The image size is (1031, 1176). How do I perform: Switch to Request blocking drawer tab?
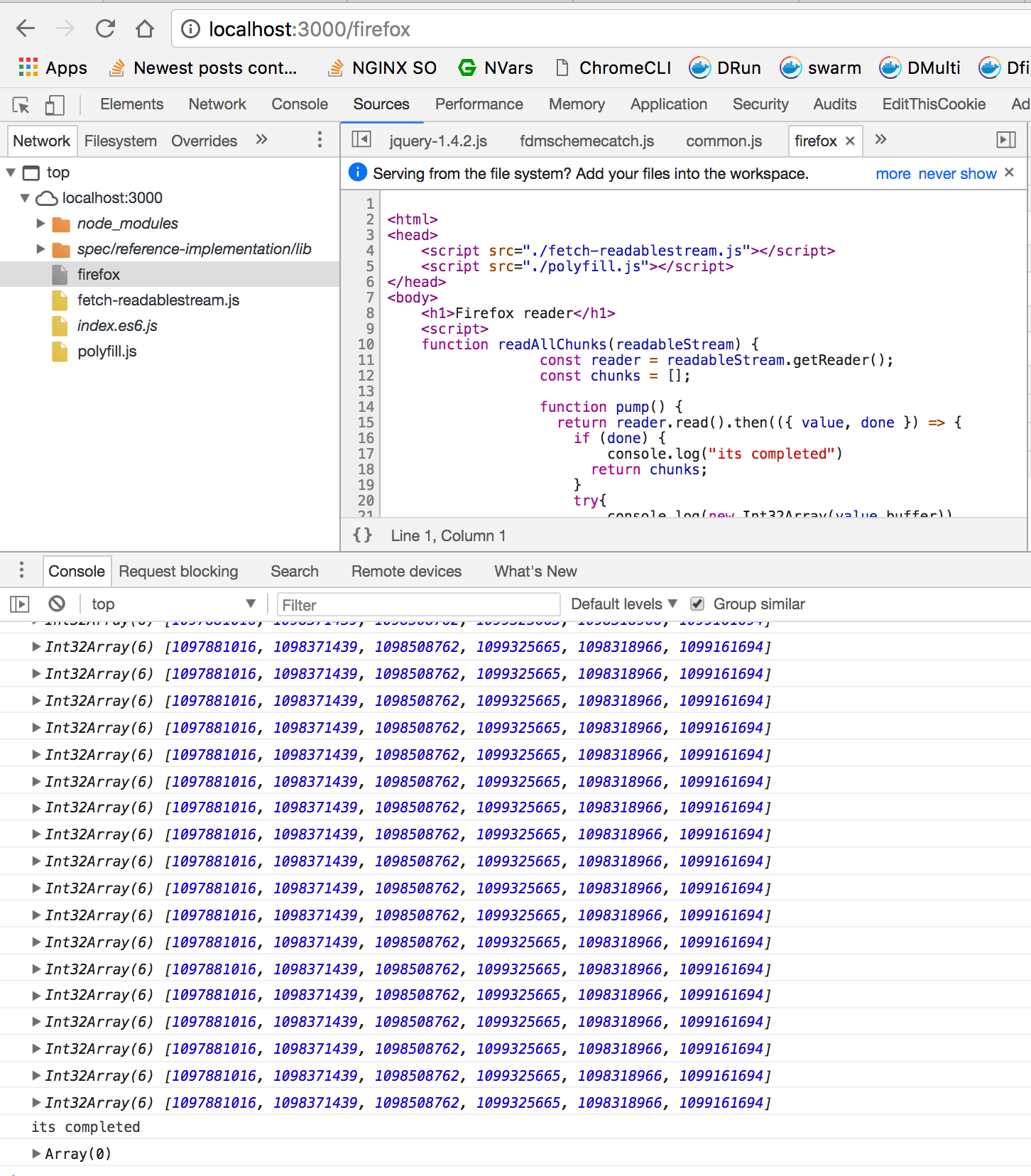(x=178, y=571)
